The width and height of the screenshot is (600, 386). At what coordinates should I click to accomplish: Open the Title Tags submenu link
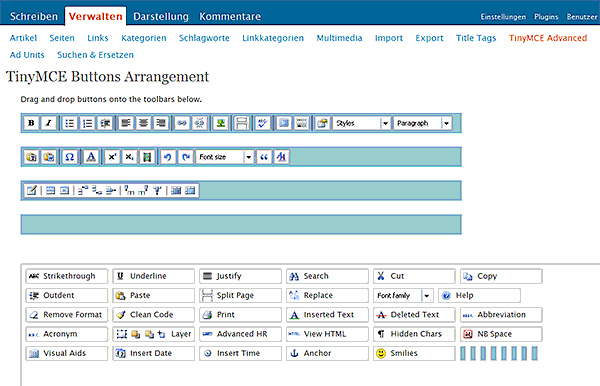click(476, 38)
